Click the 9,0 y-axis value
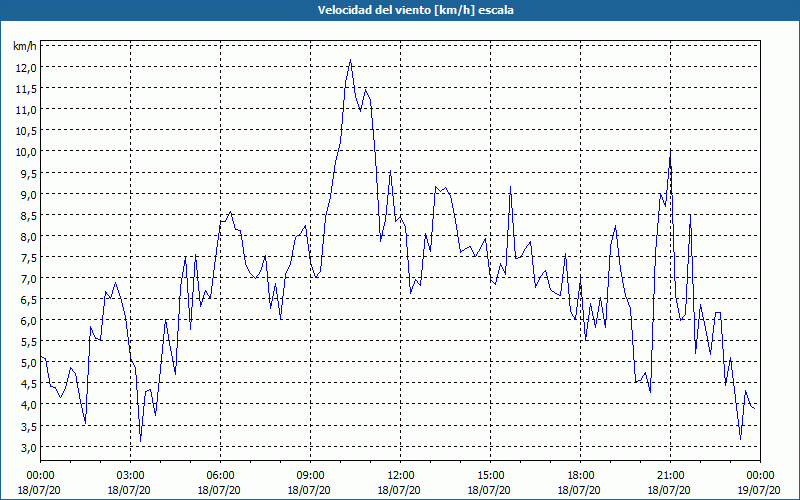The width and height of the screenshot is (800, 500). (x=28, y=194)
